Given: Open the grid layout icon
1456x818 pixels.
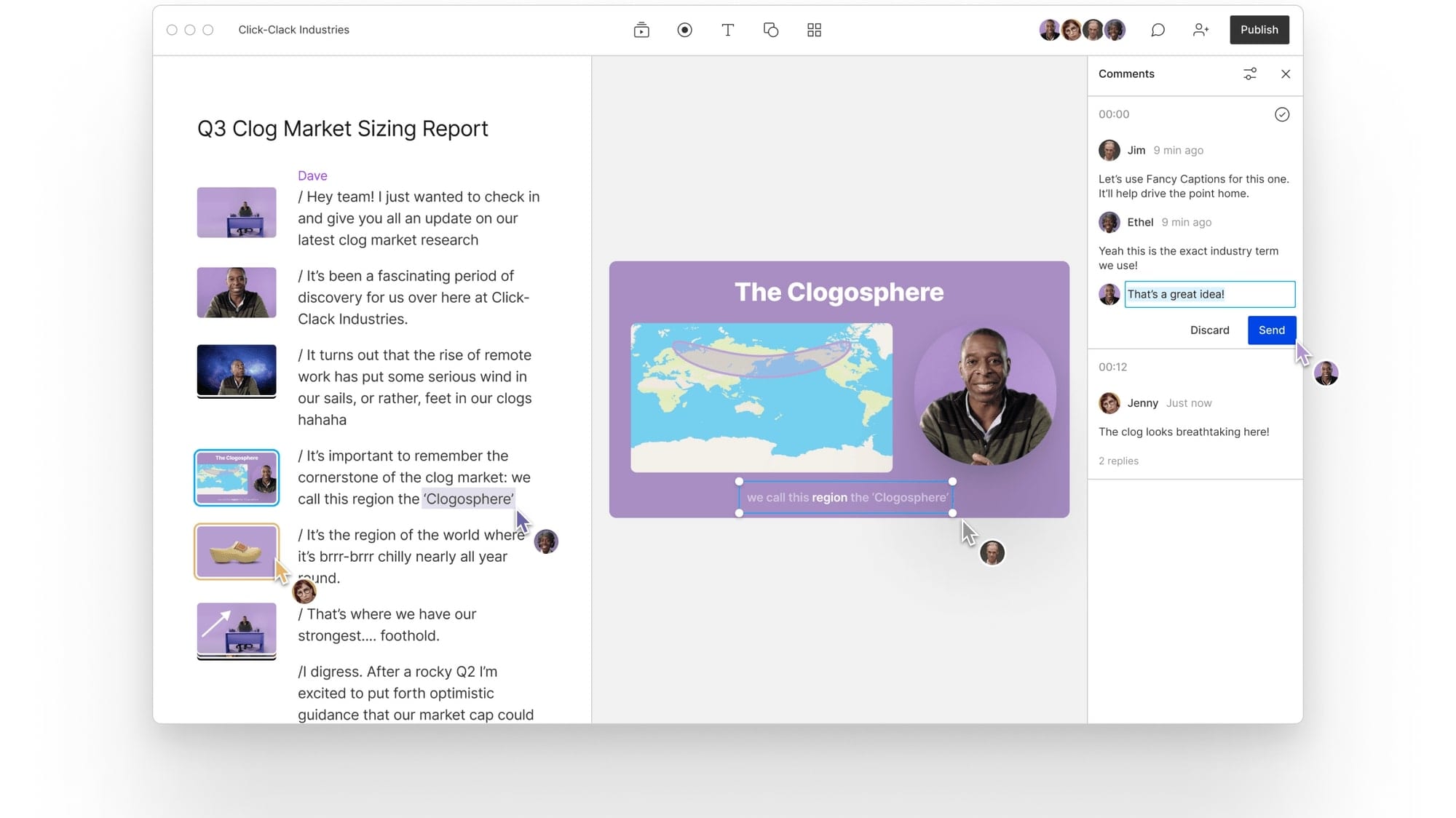Looking at the screenshot, I should coord(814,30).
